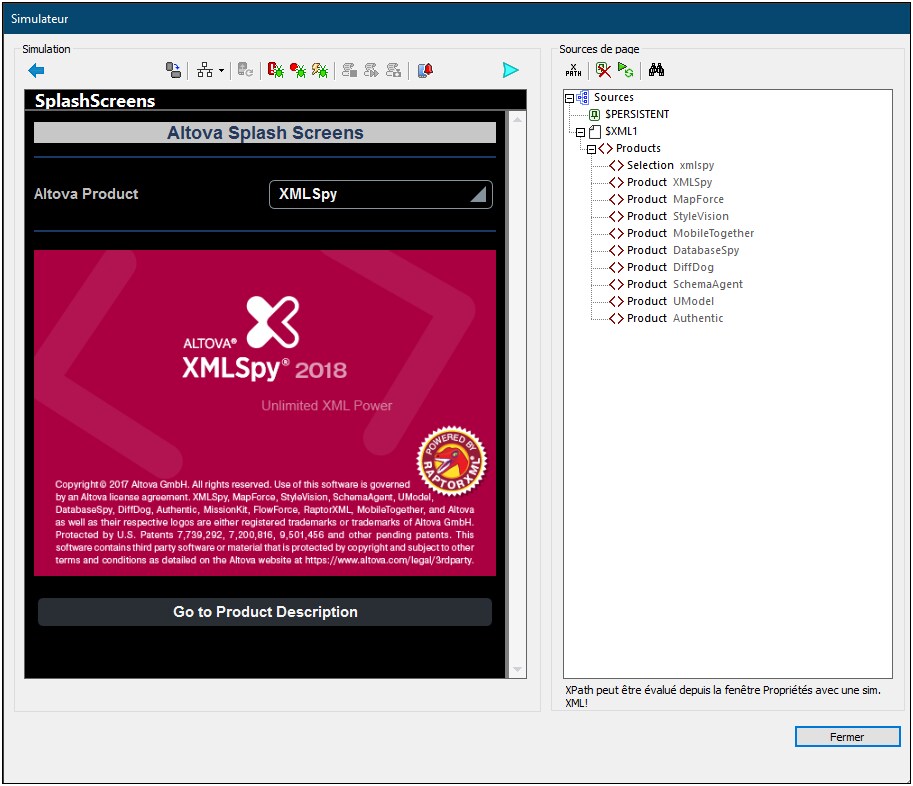Select the $PERSISTENT tree item

click(x=637, y=114)
